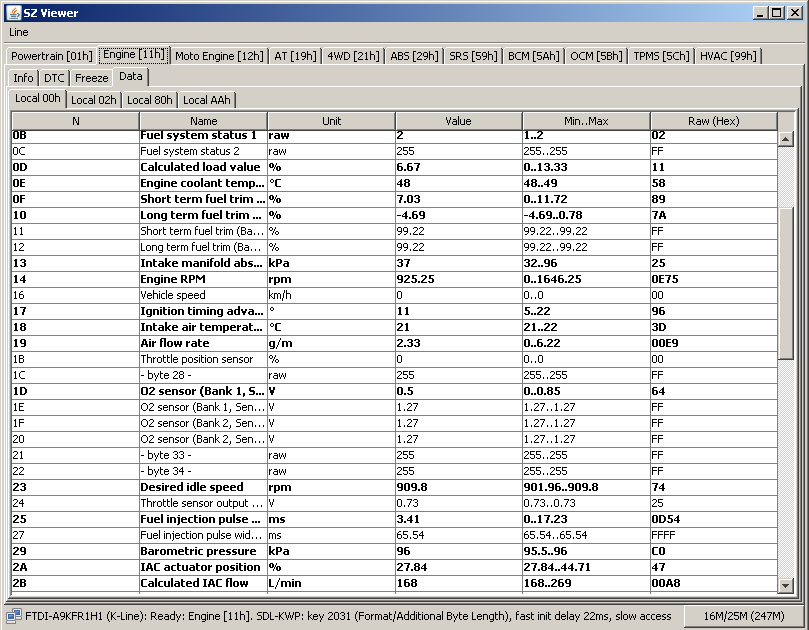Click the N column header

click(x=75, y=121)
